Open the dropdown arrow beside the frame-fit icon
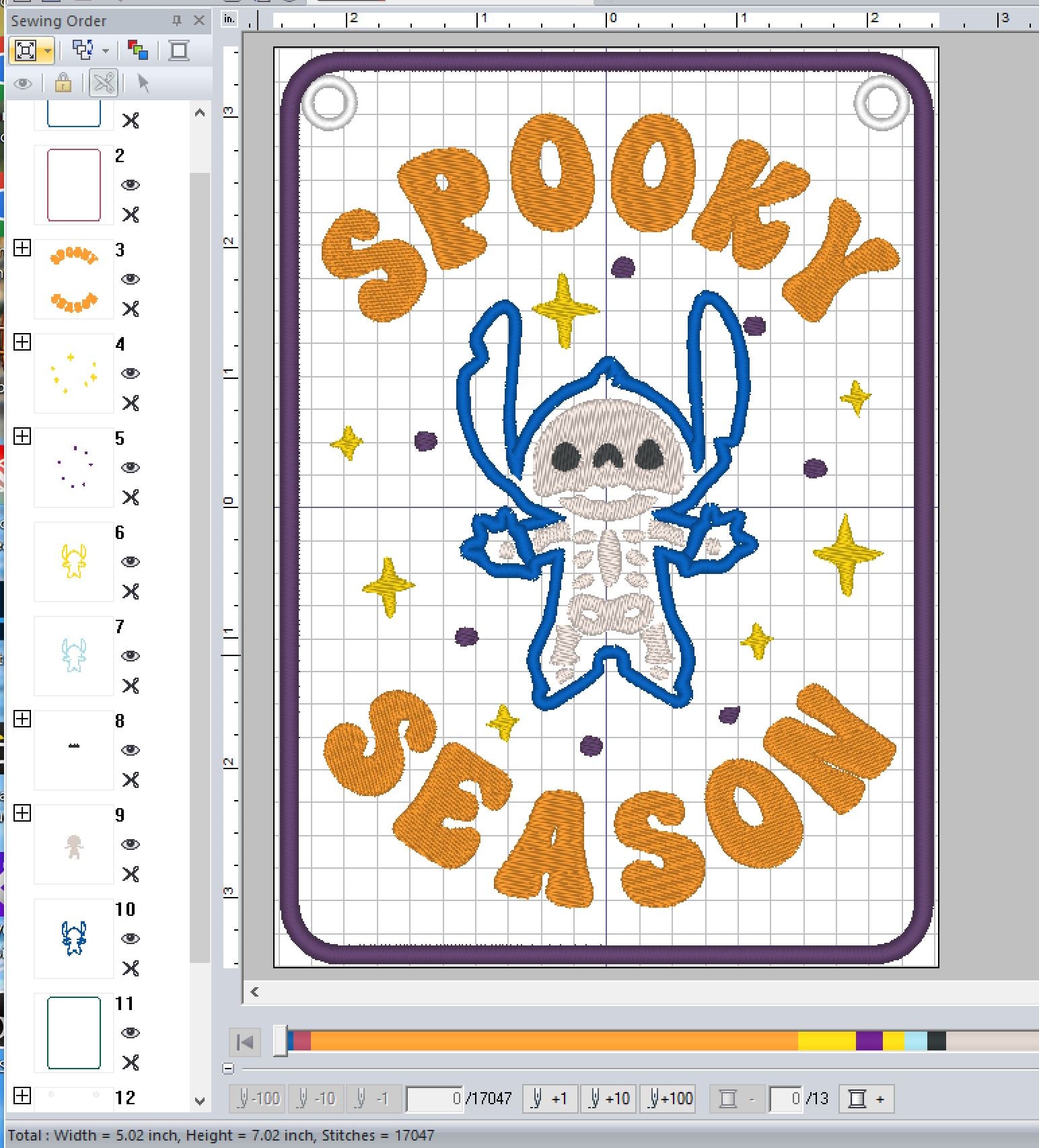The height and width of the screenshot is (1148, 1039). pyautogui.click(x=47, y=50)
